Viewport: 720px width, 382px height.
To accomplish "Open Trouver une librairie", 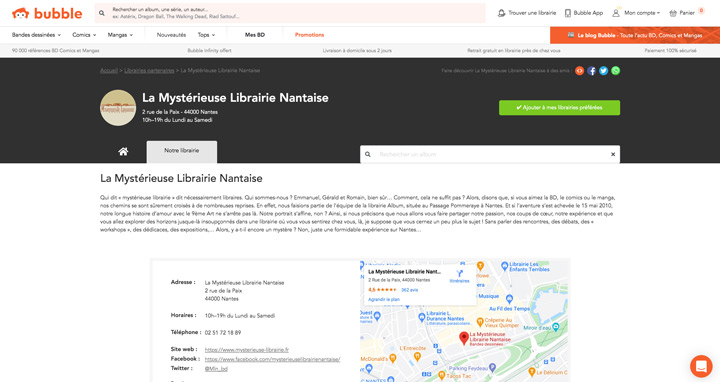I will (x=527, y=13).
